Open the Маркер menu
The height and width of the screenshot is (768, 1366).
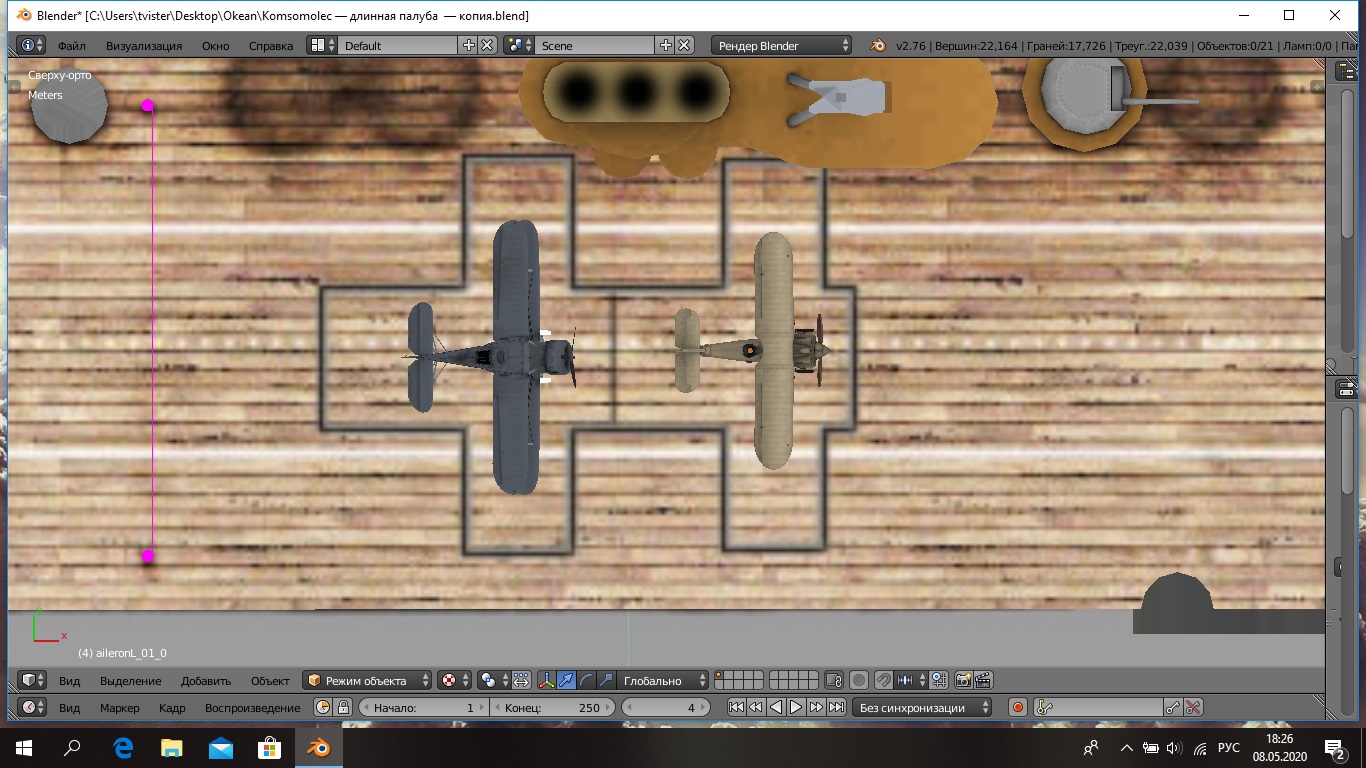coord(120,708)
